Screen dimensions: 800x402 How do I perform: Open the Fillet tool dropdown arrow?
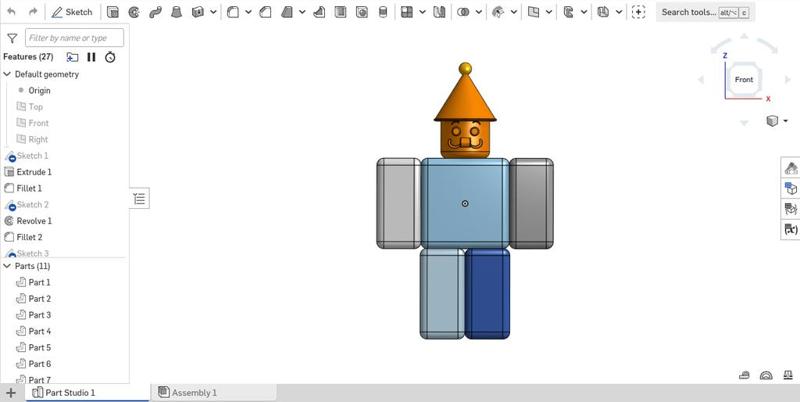tap(248, 12)
